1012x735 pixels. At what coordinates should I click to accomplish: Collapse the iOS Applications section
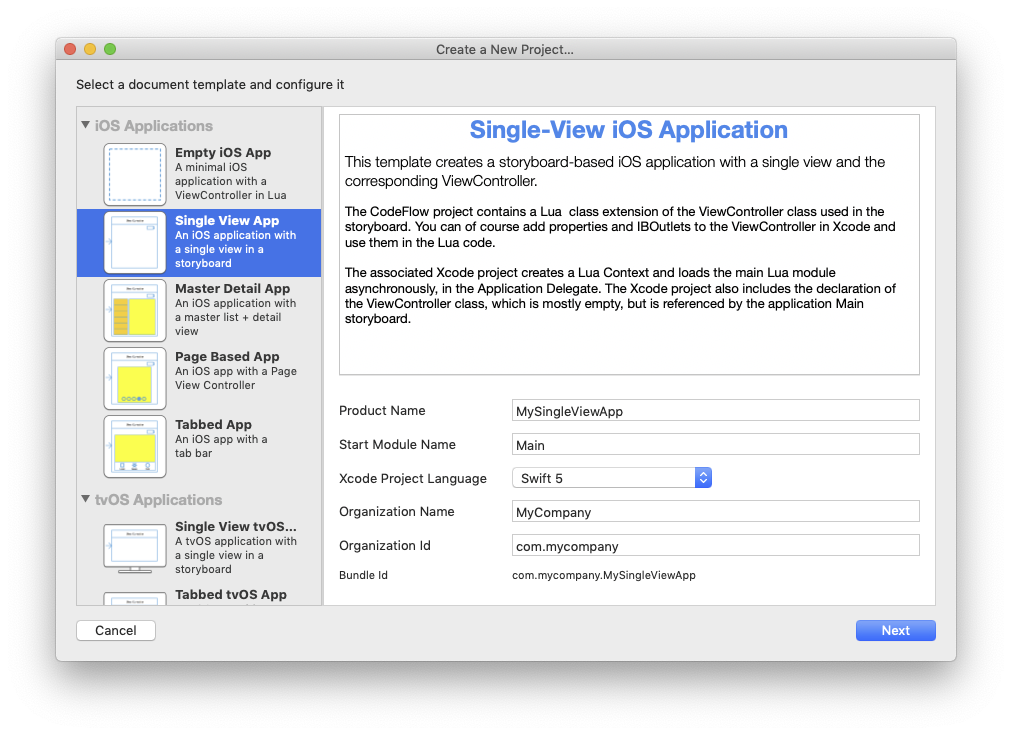(x=85, y=125)
